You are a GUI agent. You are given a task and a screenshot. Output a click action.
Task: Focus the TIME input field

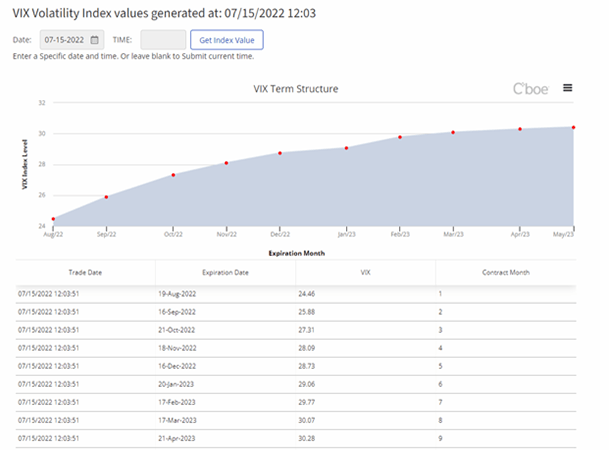tap(163, 40)
